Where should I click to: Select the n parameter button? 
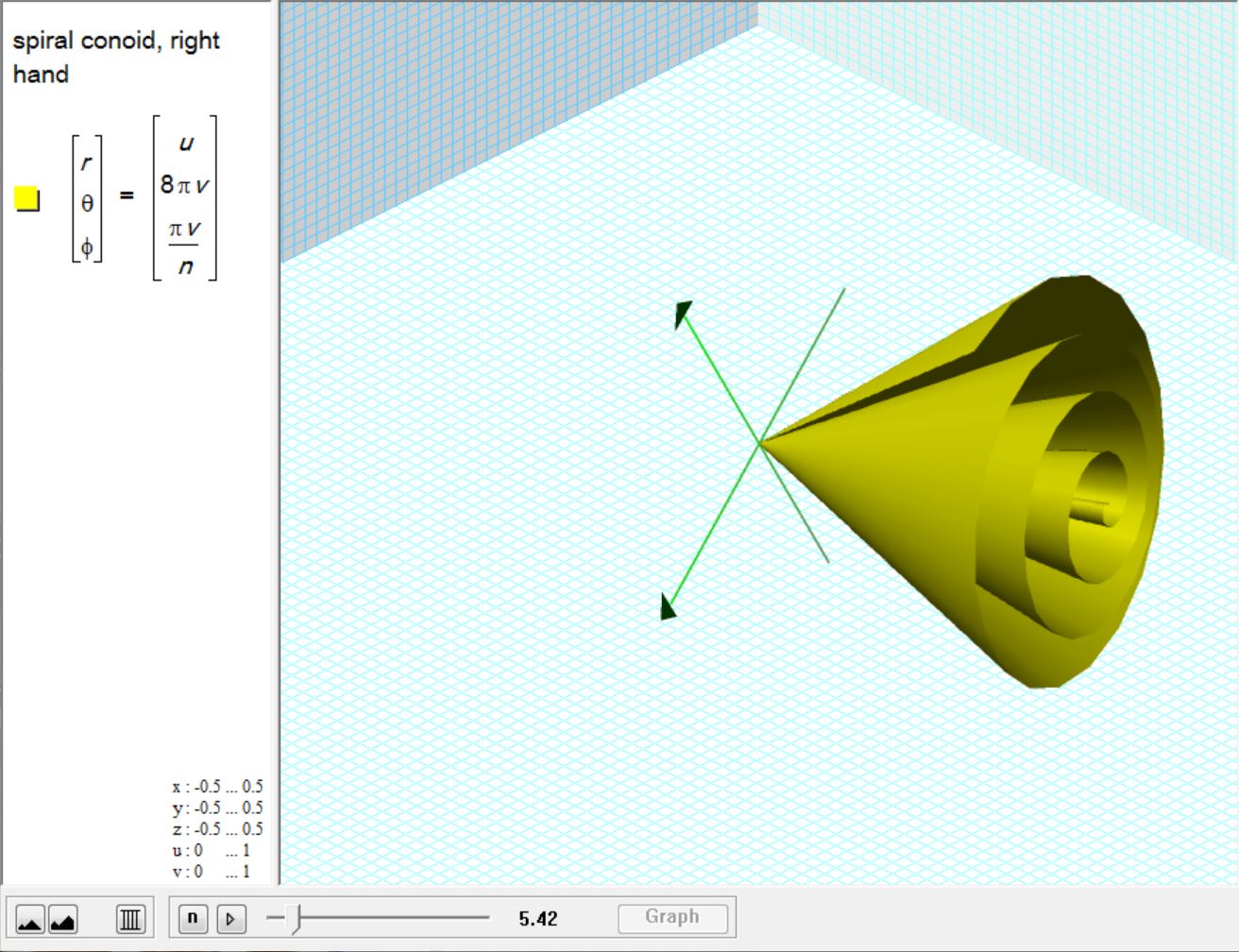pyautogui.click(x=193, y=918)
